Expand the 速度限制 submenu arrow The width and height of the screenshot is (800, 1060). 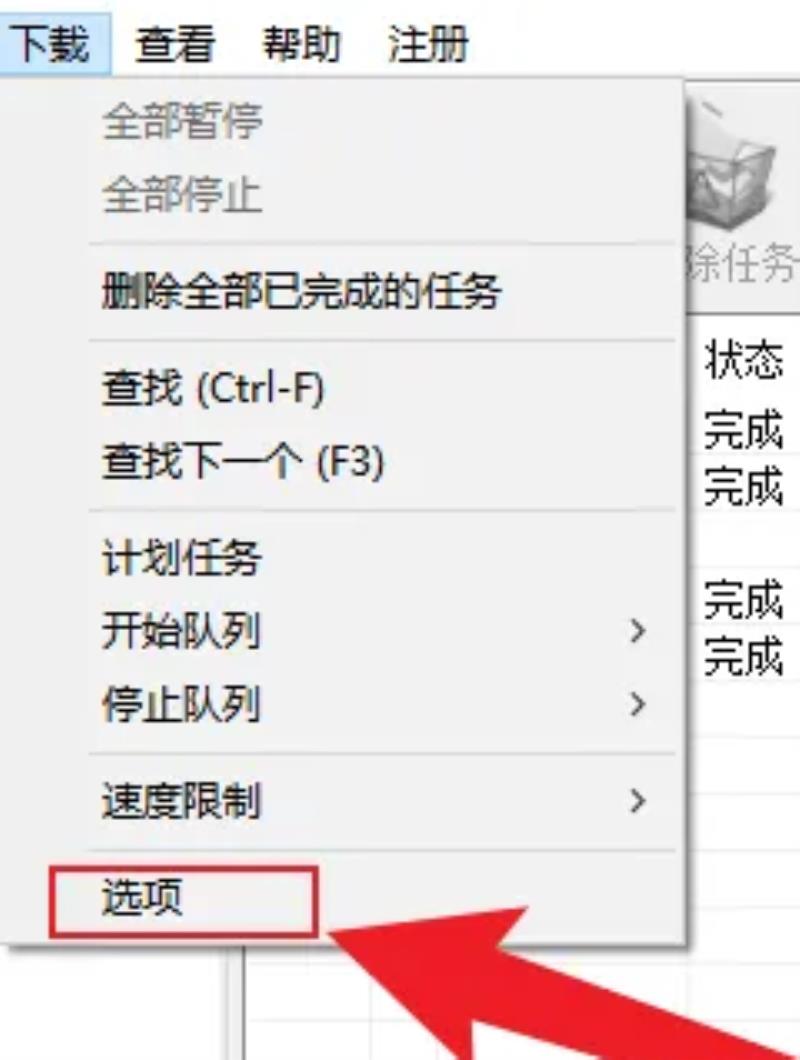(x=636, y=801)
